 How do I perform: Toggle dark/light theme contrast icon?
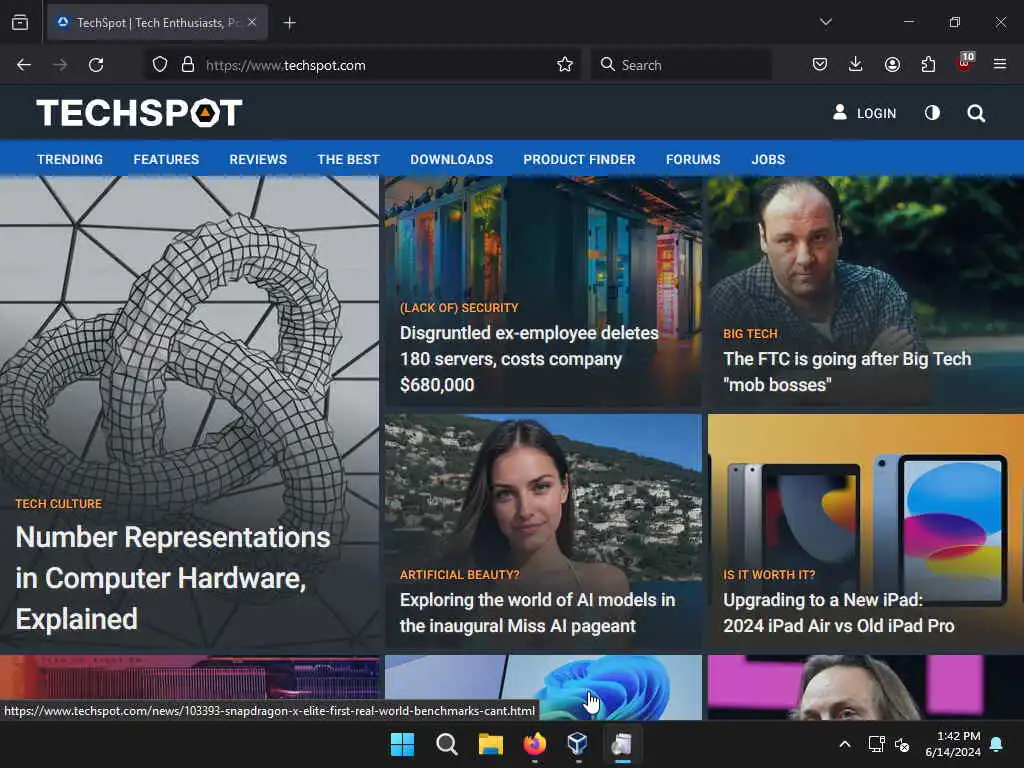(x=933, y=113)
